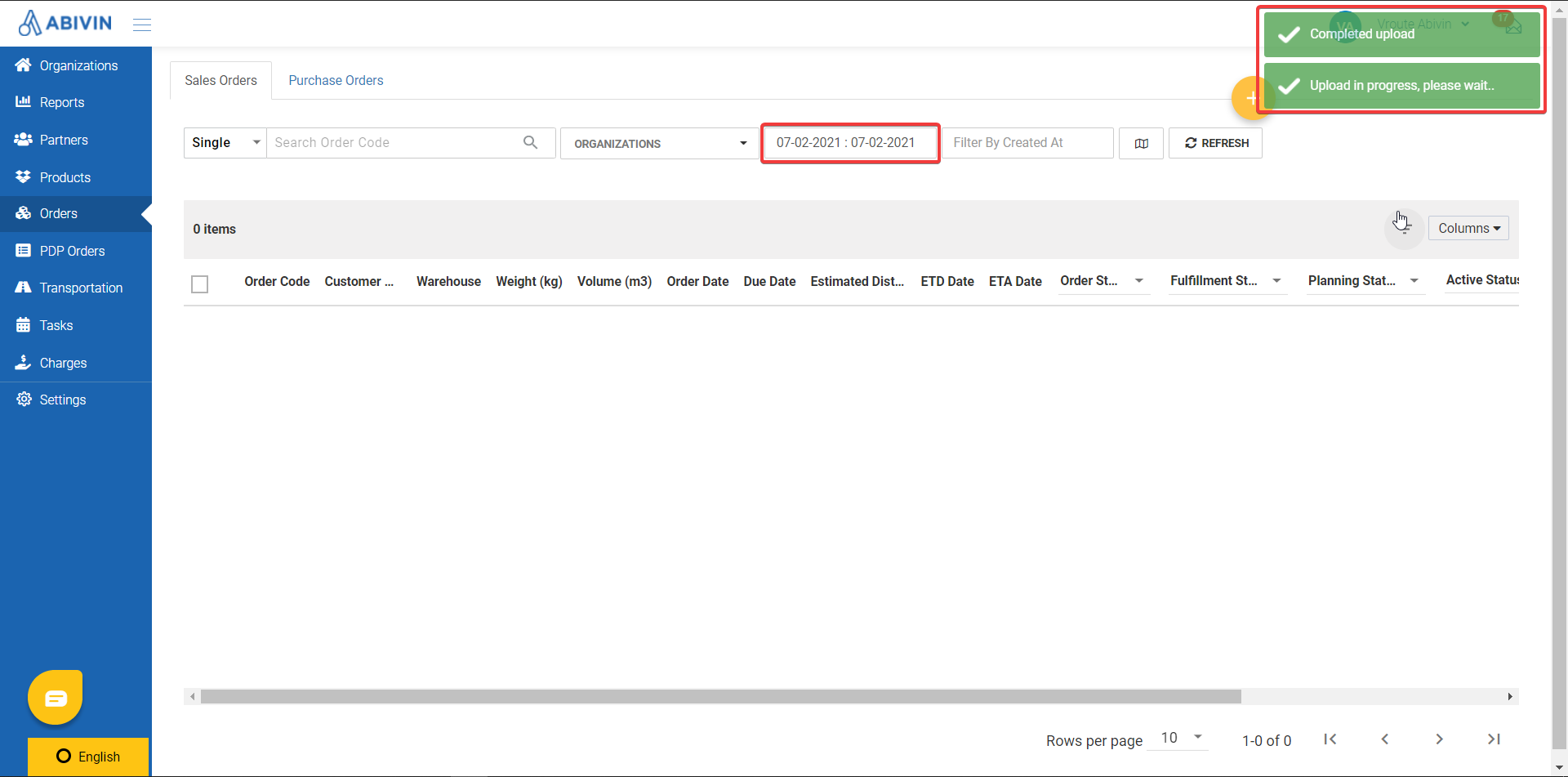Open the yellow chat widget

coord(56,698)
